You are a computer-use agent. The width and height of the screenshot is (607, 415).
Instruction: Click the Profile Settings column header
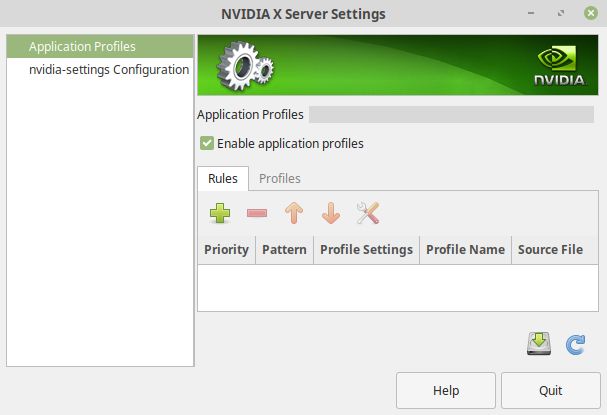coord(367,250)
